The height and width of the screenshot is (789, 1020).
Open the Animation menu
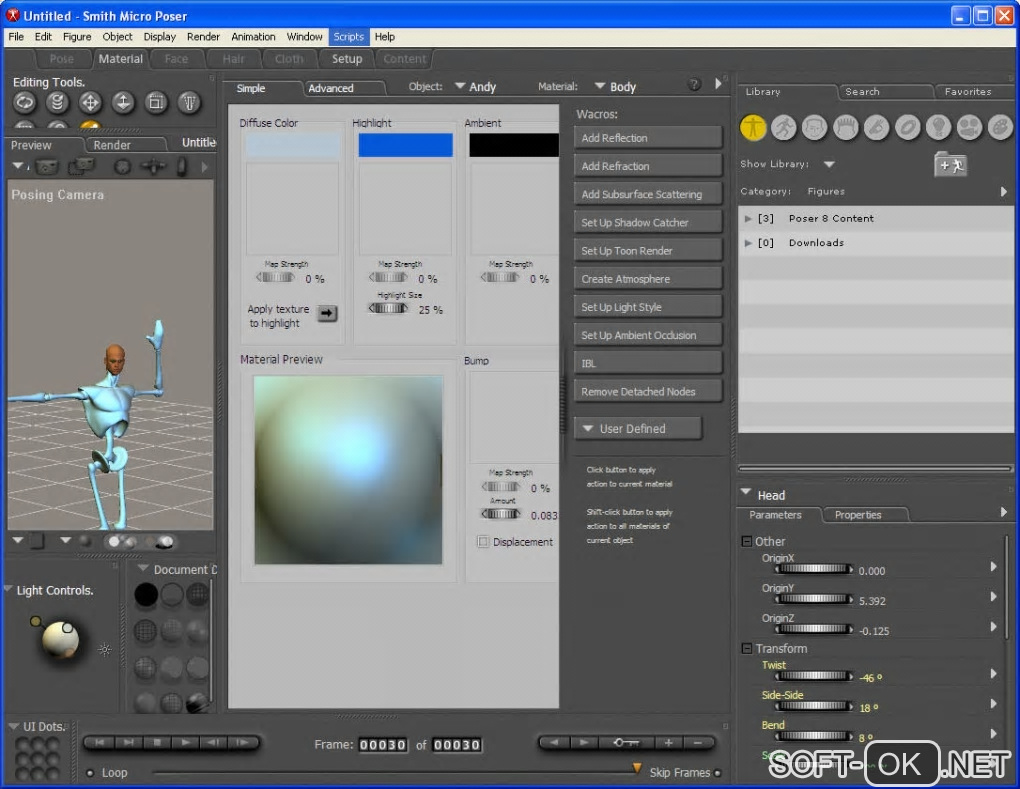tap(253, 37)
